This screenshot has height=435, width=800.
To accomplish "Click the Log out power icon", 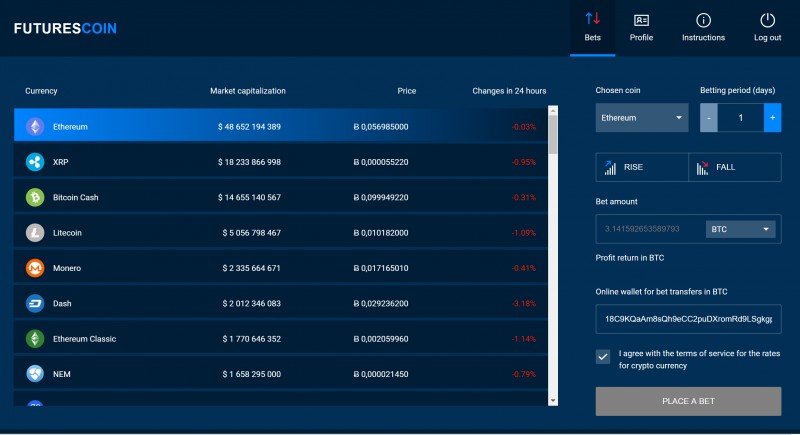I will point(767,20).
